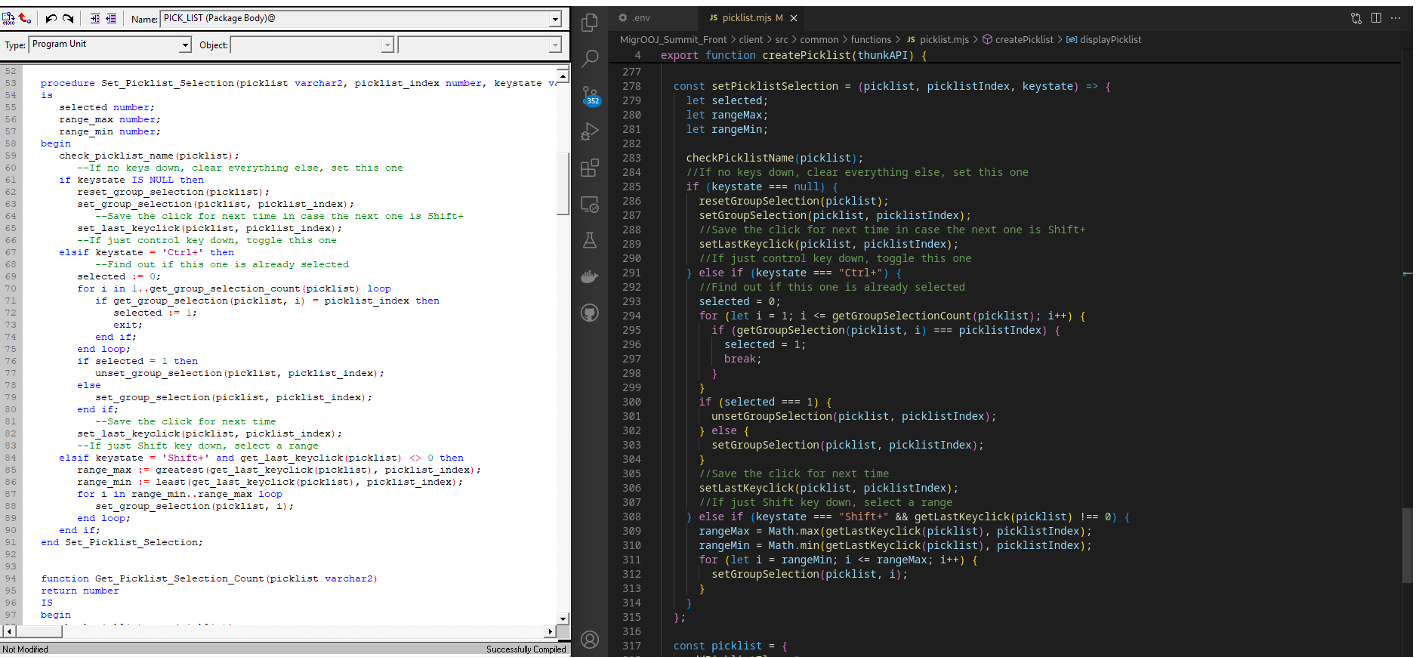1416x658 pixels.
Task: Click 'resetGroupSelection(picklist);' on JS line 286
Action: (793, 201)
